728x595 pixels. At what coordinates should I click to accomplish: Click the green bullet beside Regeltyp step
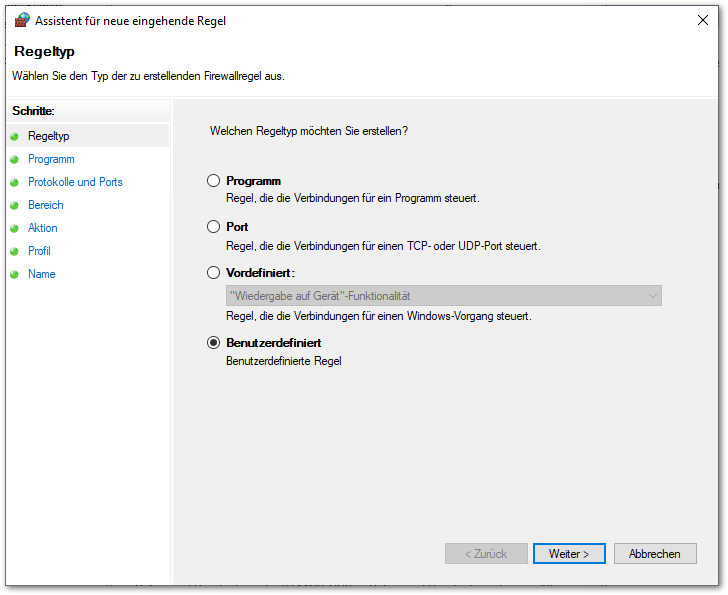(x=14, y=136)
